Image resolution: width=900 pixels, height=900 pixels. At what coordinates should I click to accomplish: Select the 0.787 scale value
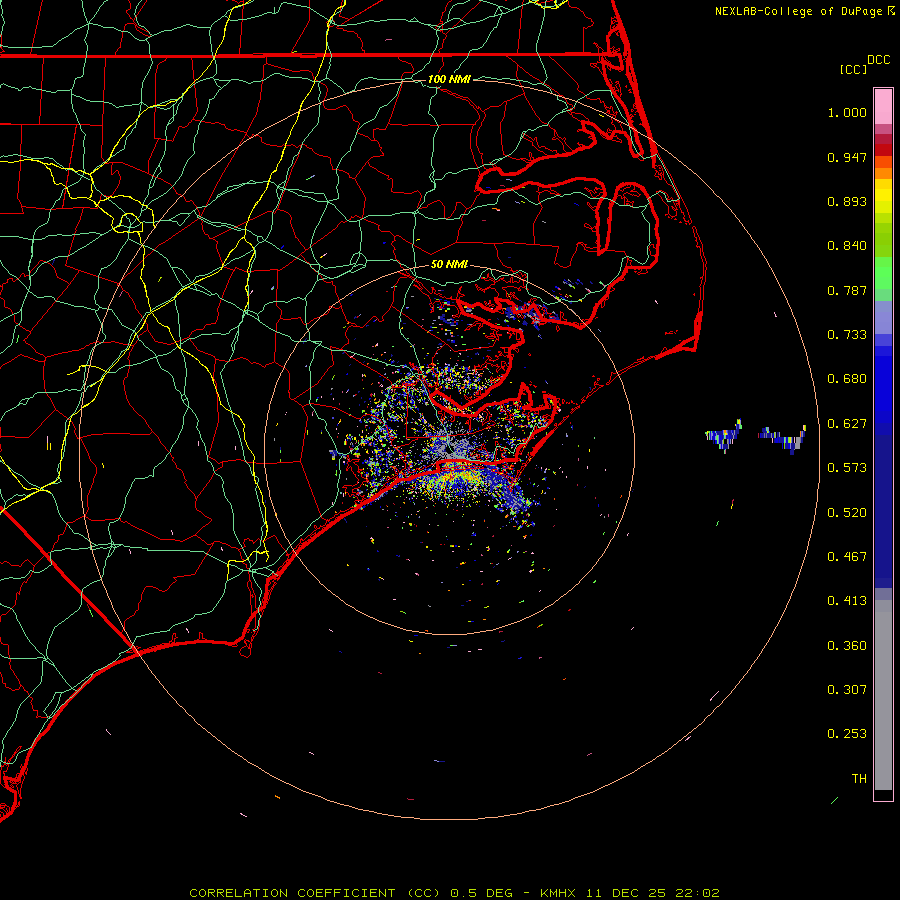coord(847,290)
